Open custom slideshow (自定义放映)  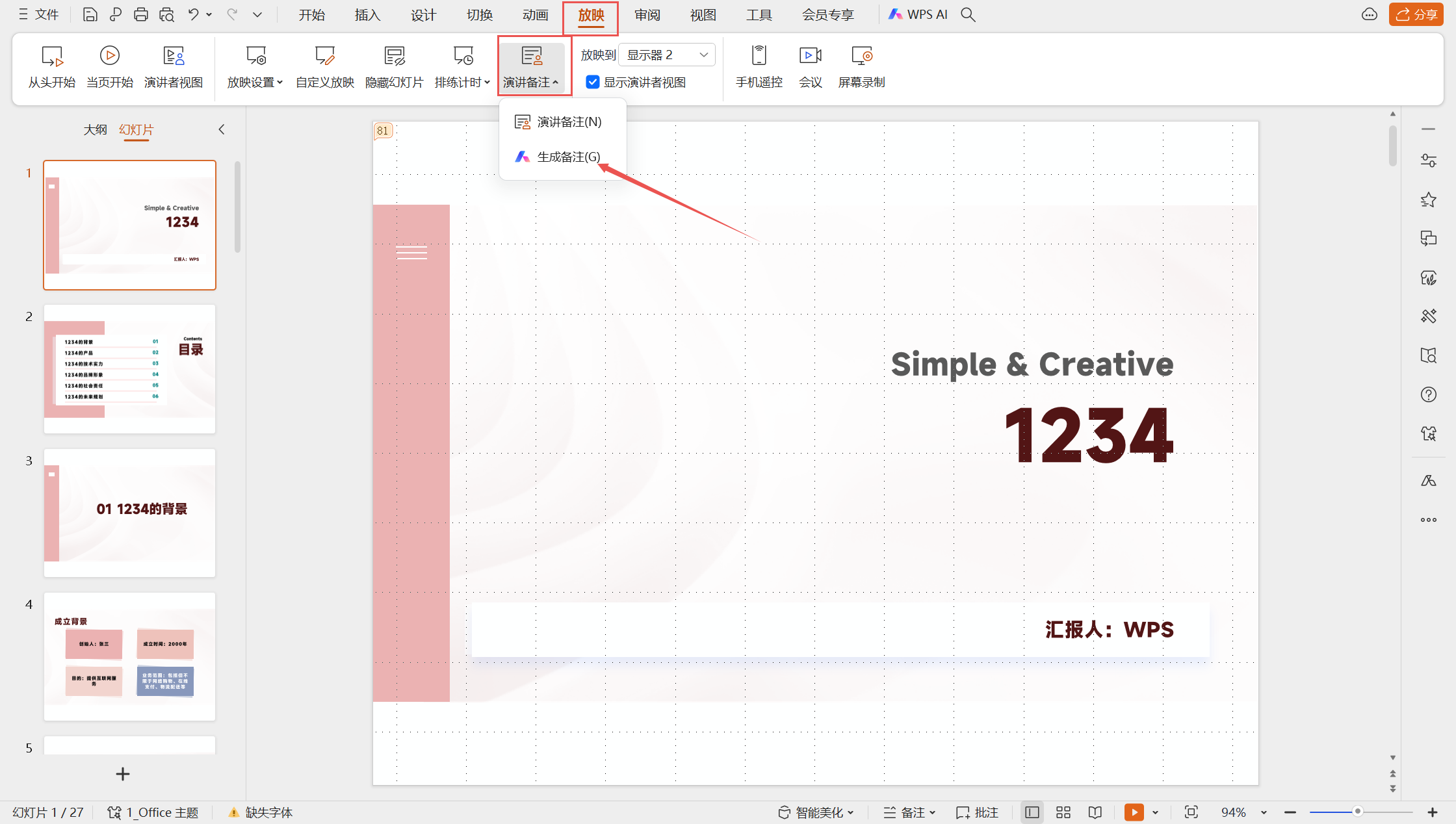click(324, 66)
